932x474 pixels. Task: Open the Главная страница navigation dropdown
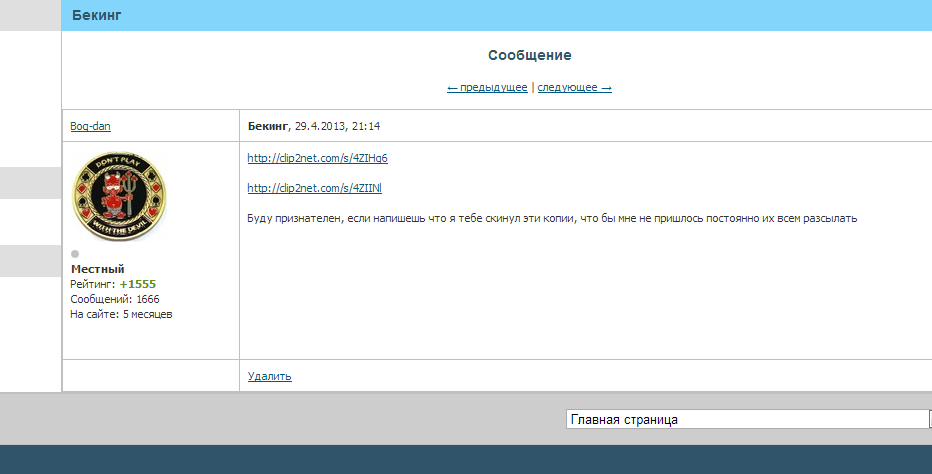coord(748,419)
